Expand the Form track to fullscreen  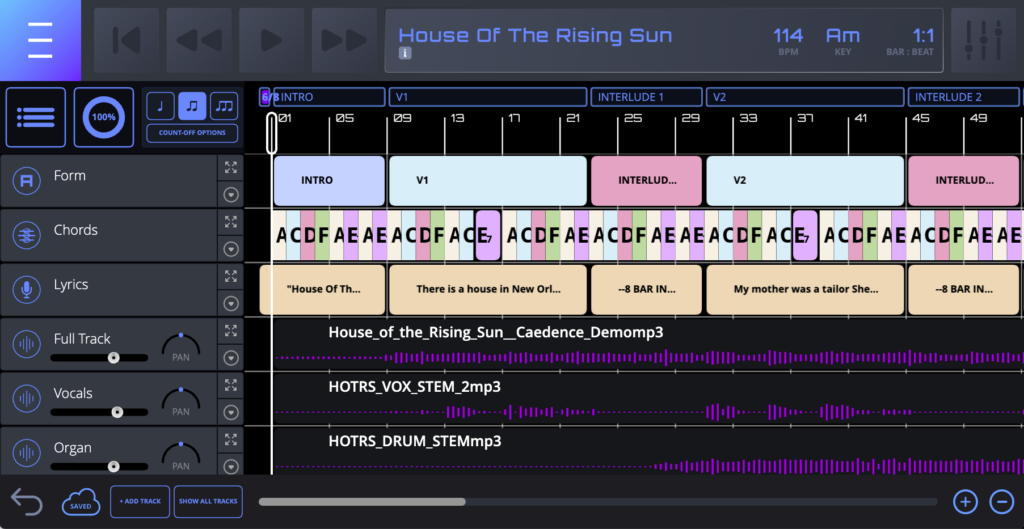click(x=231, y=167)
